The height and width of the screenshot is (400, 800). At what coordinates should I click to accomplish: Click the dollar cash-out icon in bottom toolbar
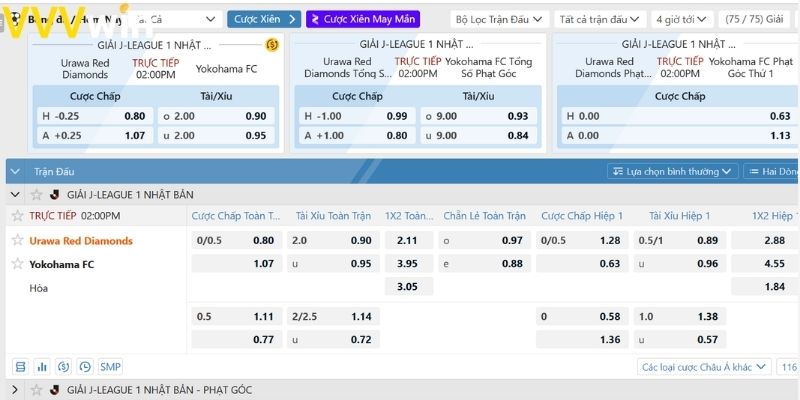(x=63, y=367)
